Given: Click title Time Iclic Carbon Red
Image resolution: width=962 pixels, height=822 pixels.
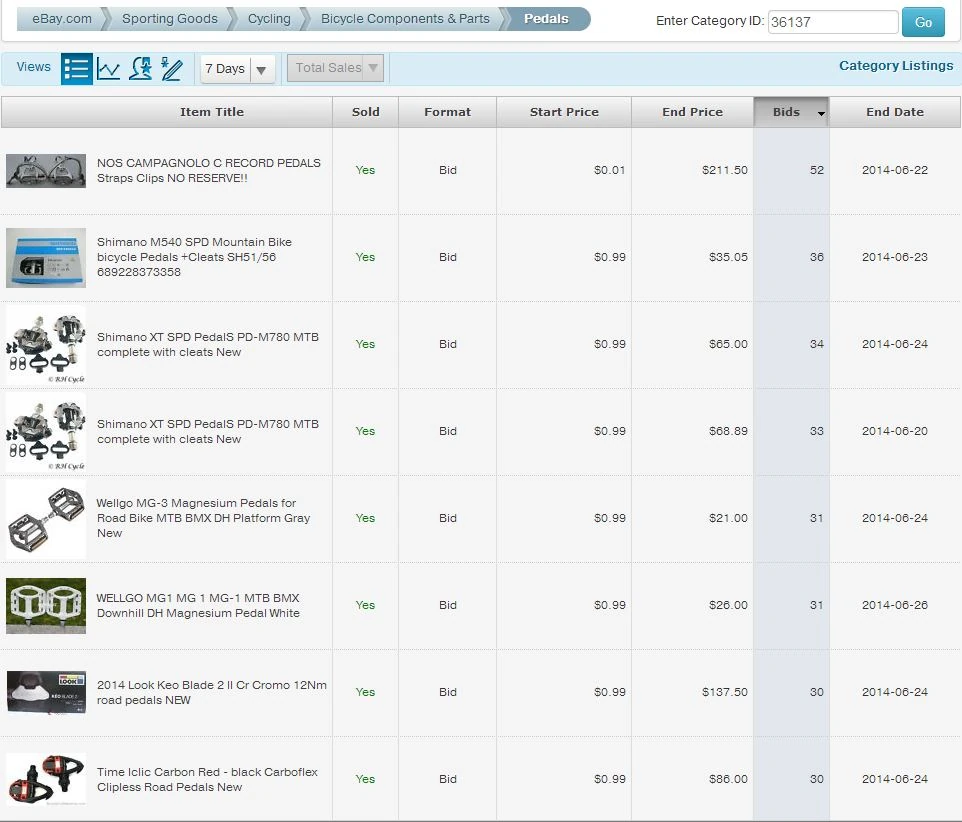Looking at the screenshot, I should [x=207, y=780].
